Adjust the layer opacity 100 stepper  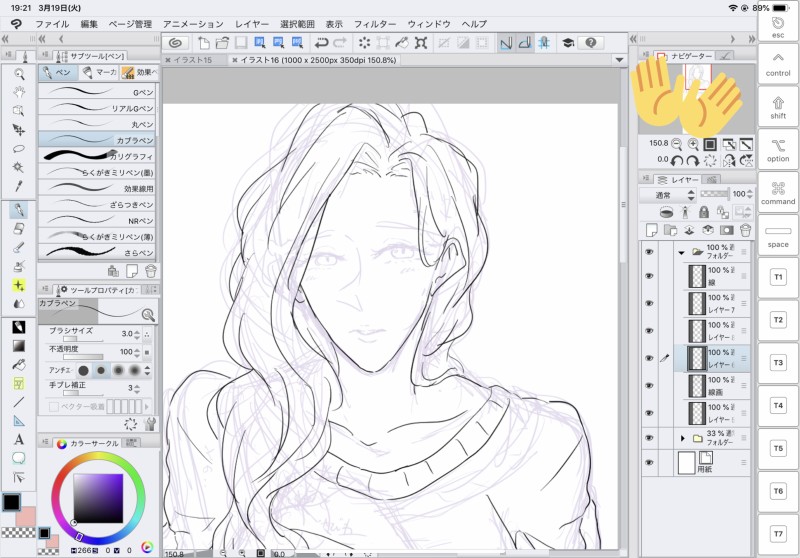(749, 194)
